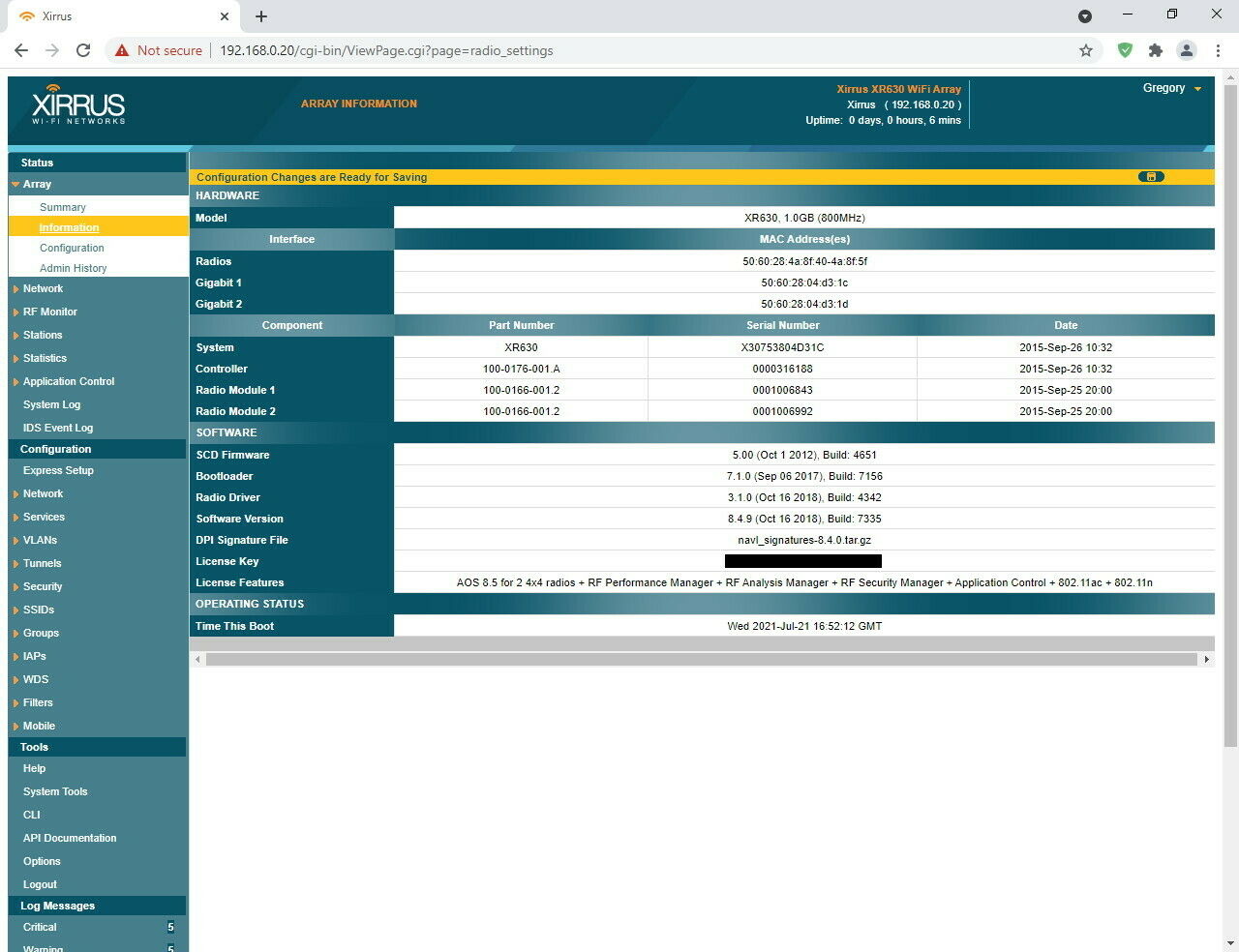Click the License Features description text
The image size is (1239, 952).
[804, 582]
